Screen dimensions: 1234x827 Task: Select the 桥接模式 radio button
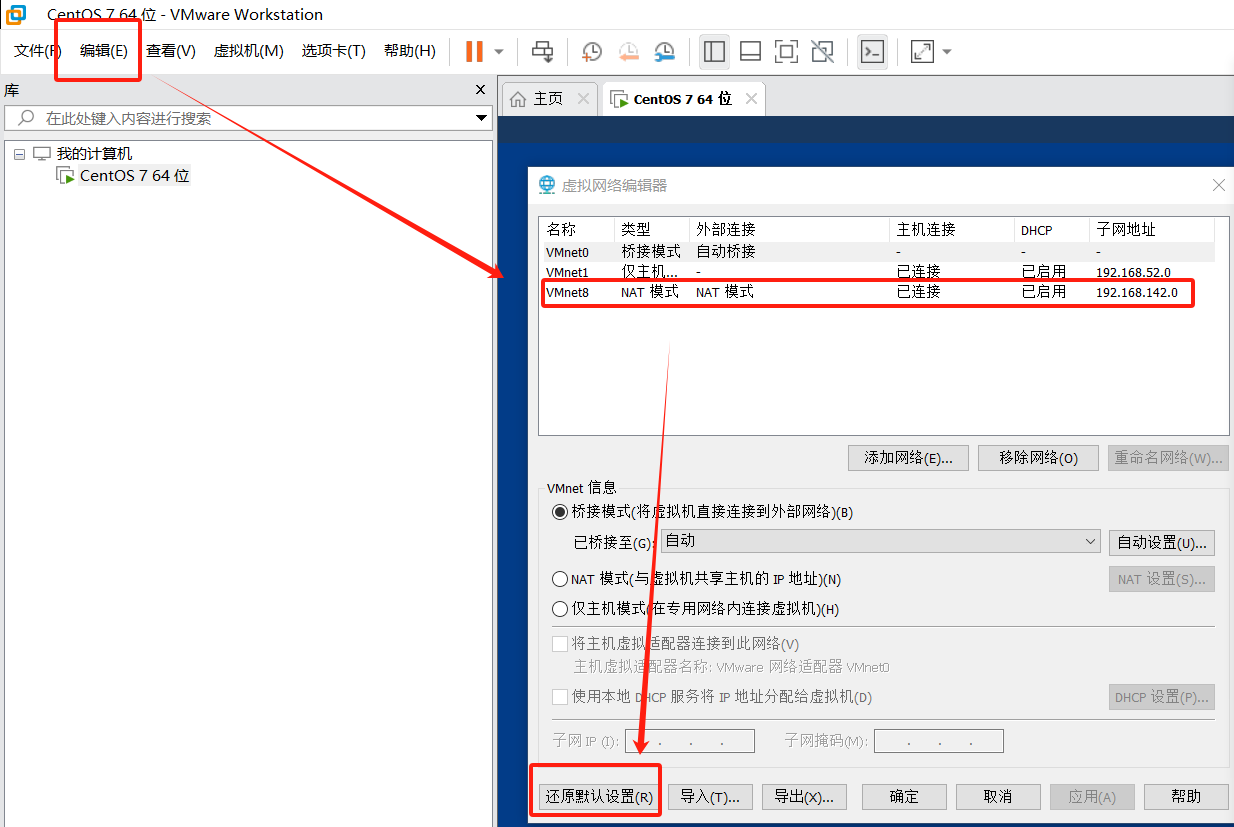560,512
